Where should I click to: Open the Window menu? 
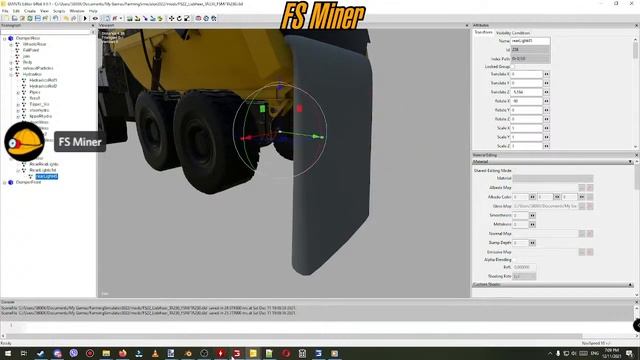[x=77, y=11]
